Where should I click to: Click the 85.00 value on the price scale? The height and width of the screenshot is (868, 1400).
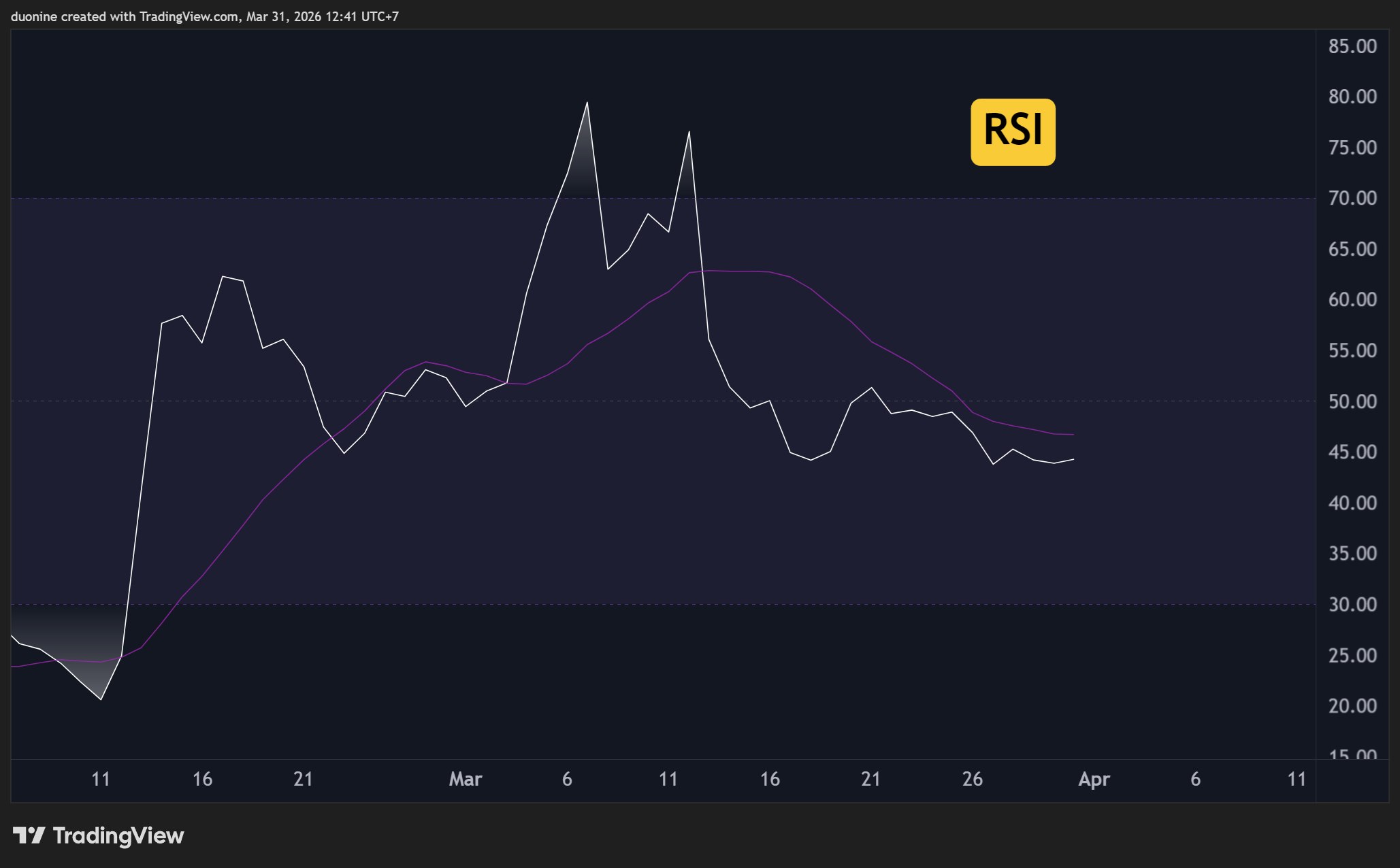[1354, 48]
